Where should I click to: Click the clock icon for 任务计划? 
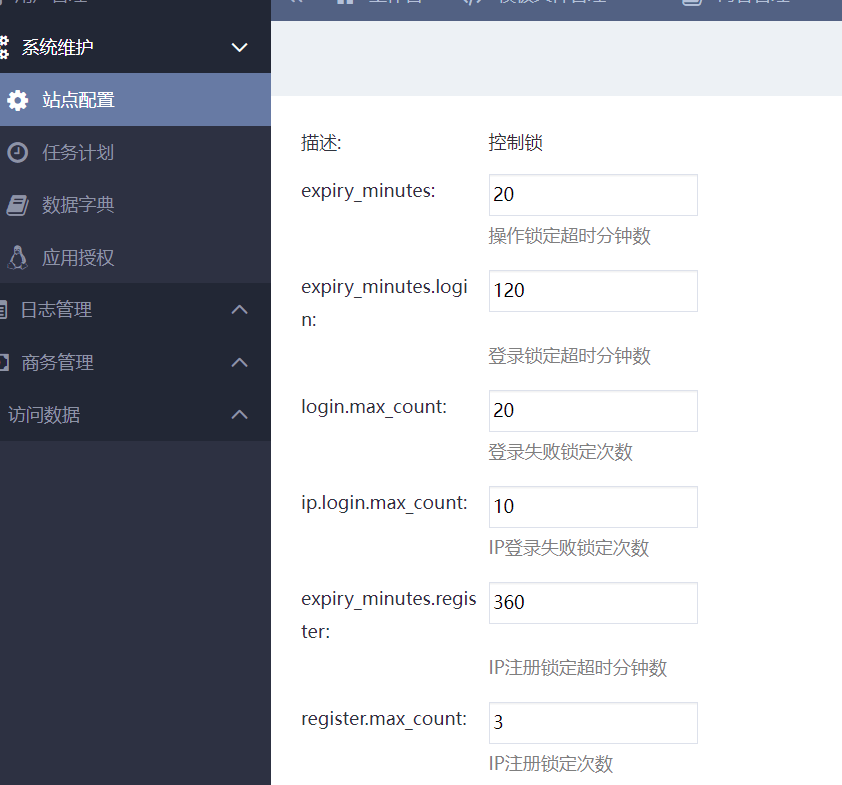(x=17, y=153)
